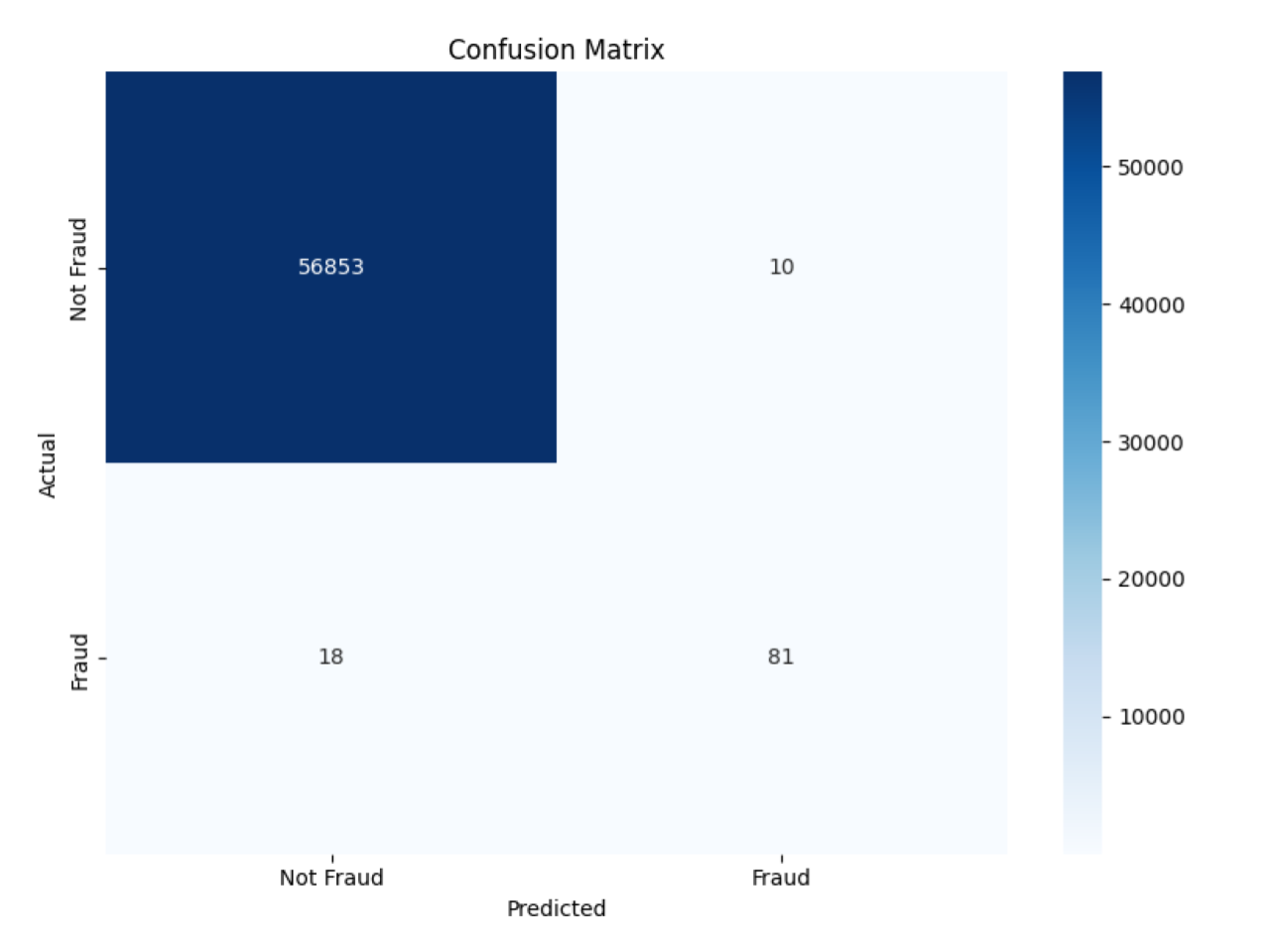The height and width of the screenshot is (952, 1270).
Task: Click the 20000 colorbar tick label
Action: [1151, 579]
